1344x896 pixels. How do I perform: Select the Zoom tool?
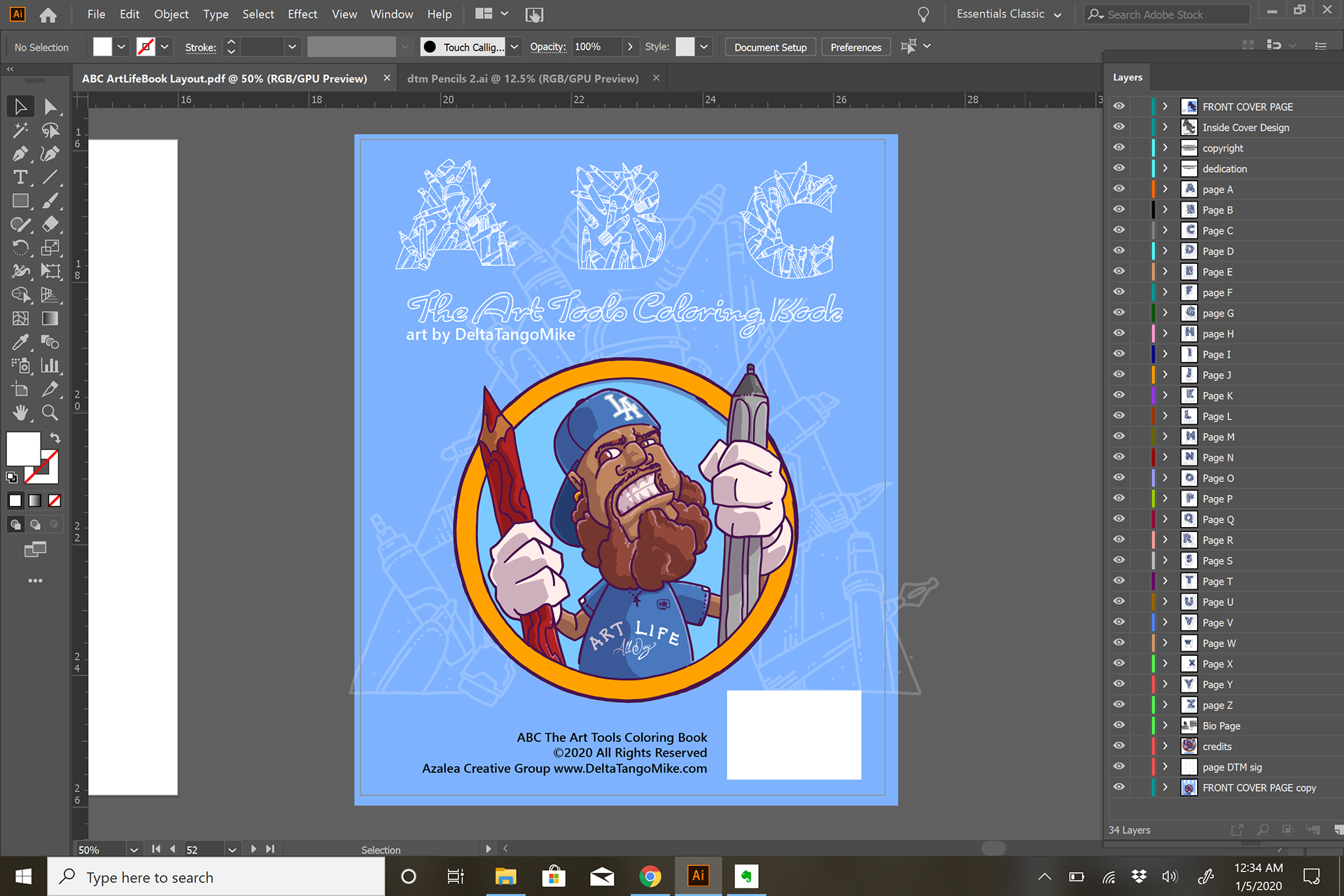(x=50, y=412)
